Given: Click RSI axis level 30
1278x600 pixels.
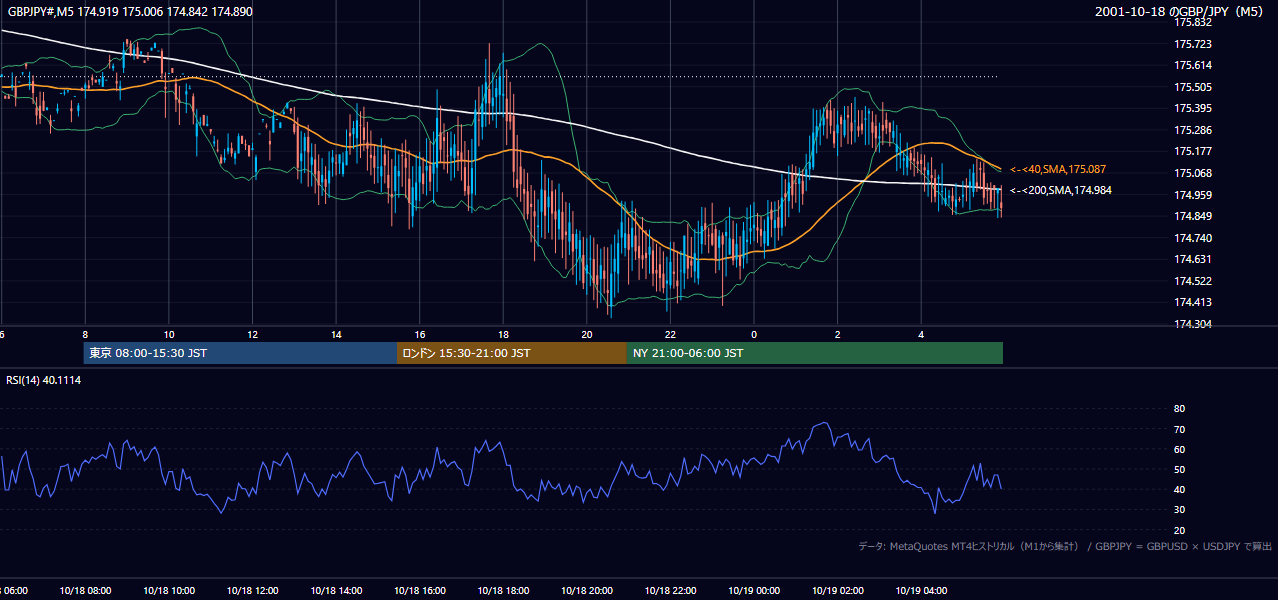Looking at the screenshot, I should tap(1179, 510).
